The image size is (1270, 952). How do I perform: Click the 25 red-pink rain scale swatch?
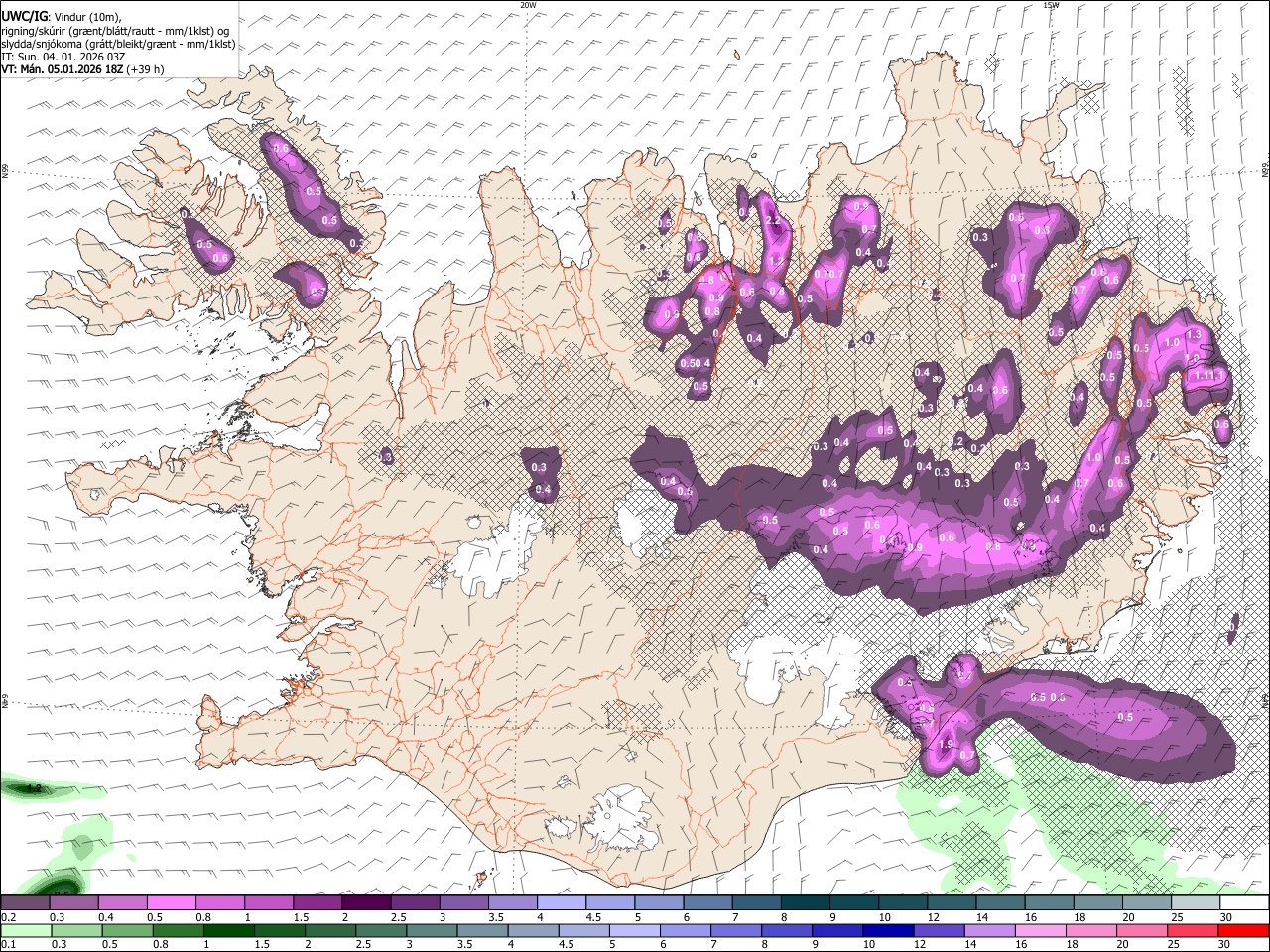(x=1193, y=930)
